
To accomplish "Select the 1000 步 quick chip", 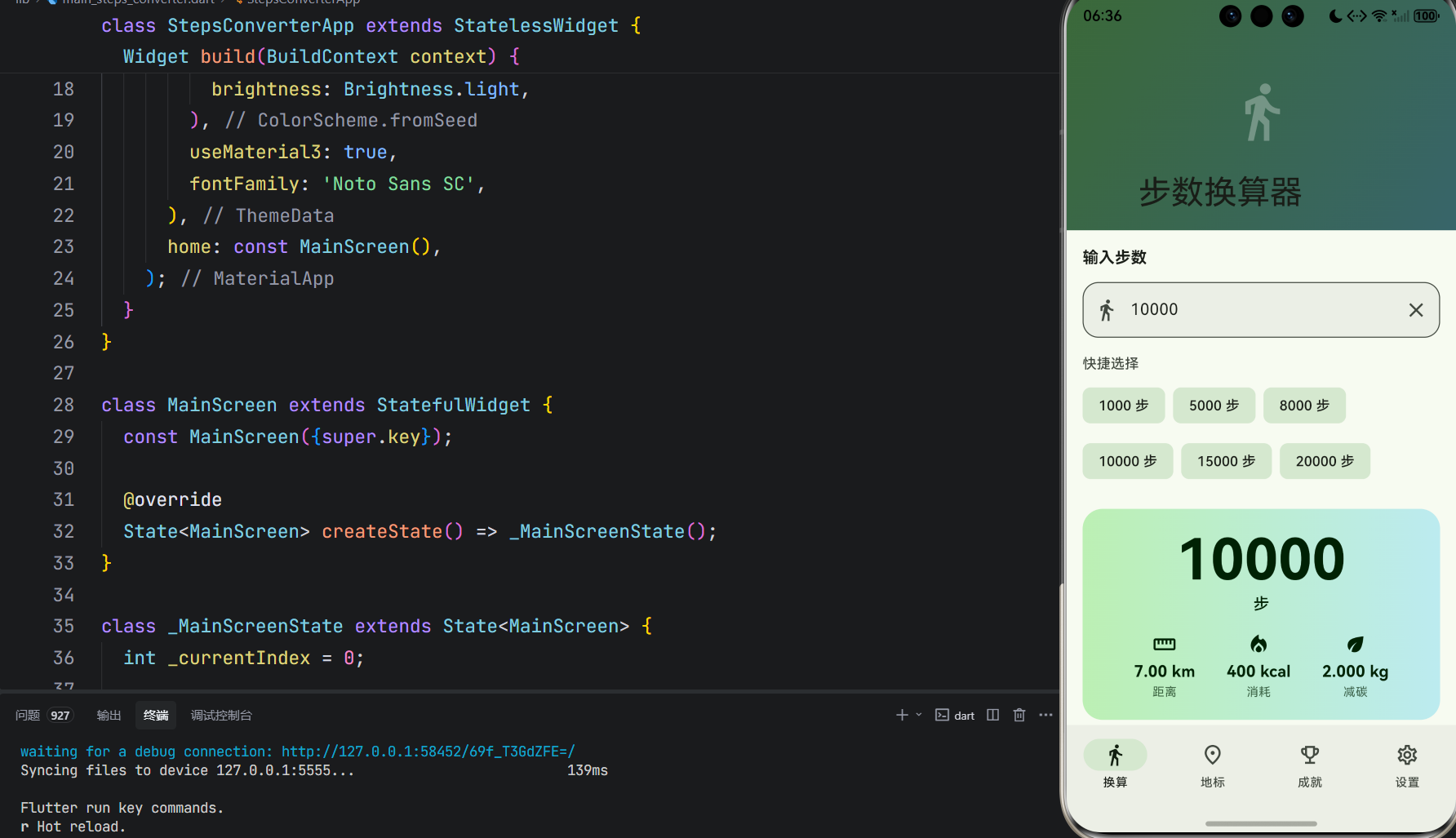I will pos(1124,406).
